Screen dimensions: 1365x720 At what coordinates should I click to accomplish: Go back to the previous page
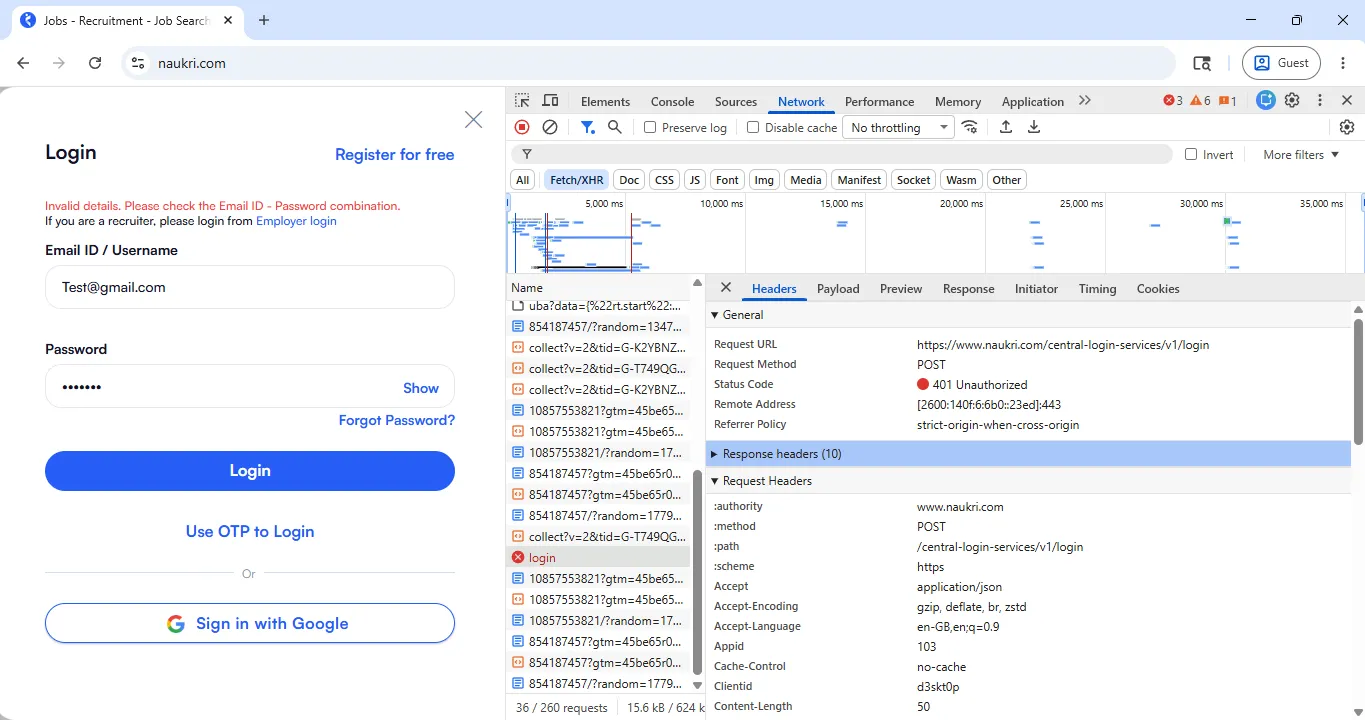pos(23,63)
